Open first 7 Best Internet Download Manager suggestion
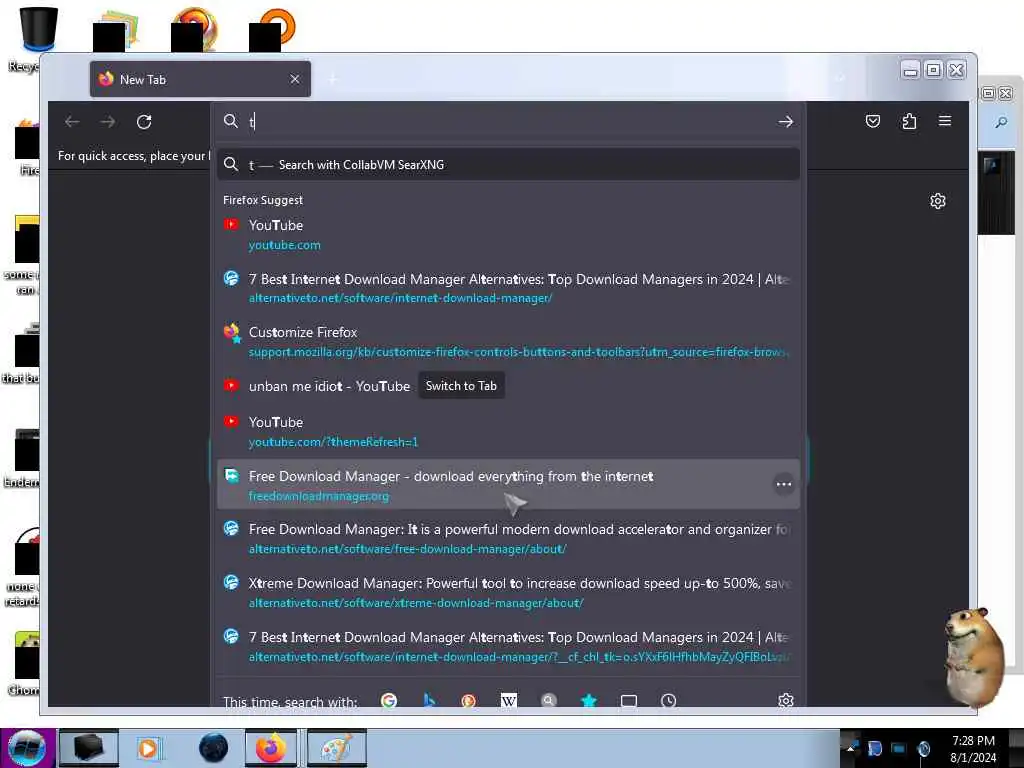Image resolution: width=1024 pixels, height=768 pixels. 508,288
